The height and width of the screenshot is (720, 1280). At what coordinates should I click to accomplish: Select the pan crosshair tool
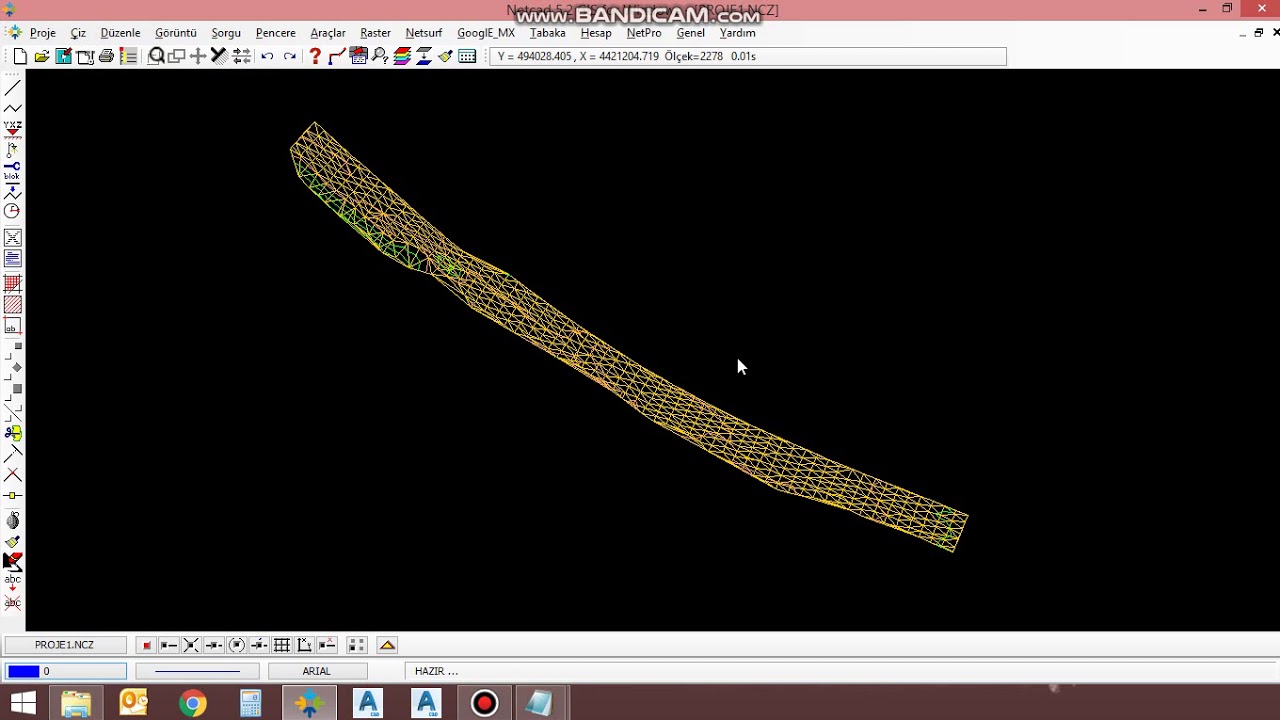coord(198,56)
